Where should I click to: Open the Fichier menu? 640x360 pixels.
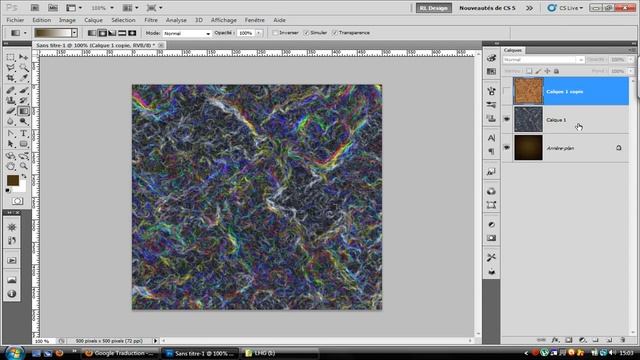click(15, 20)
